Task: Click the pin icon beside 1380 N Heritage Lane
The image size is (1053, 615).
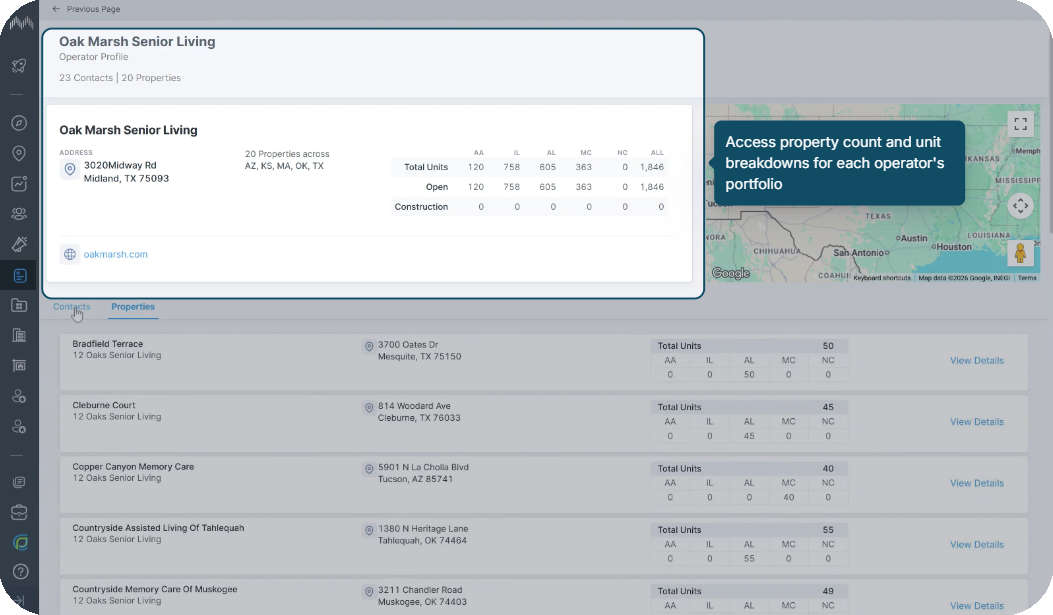Action: tap(369, 530)
